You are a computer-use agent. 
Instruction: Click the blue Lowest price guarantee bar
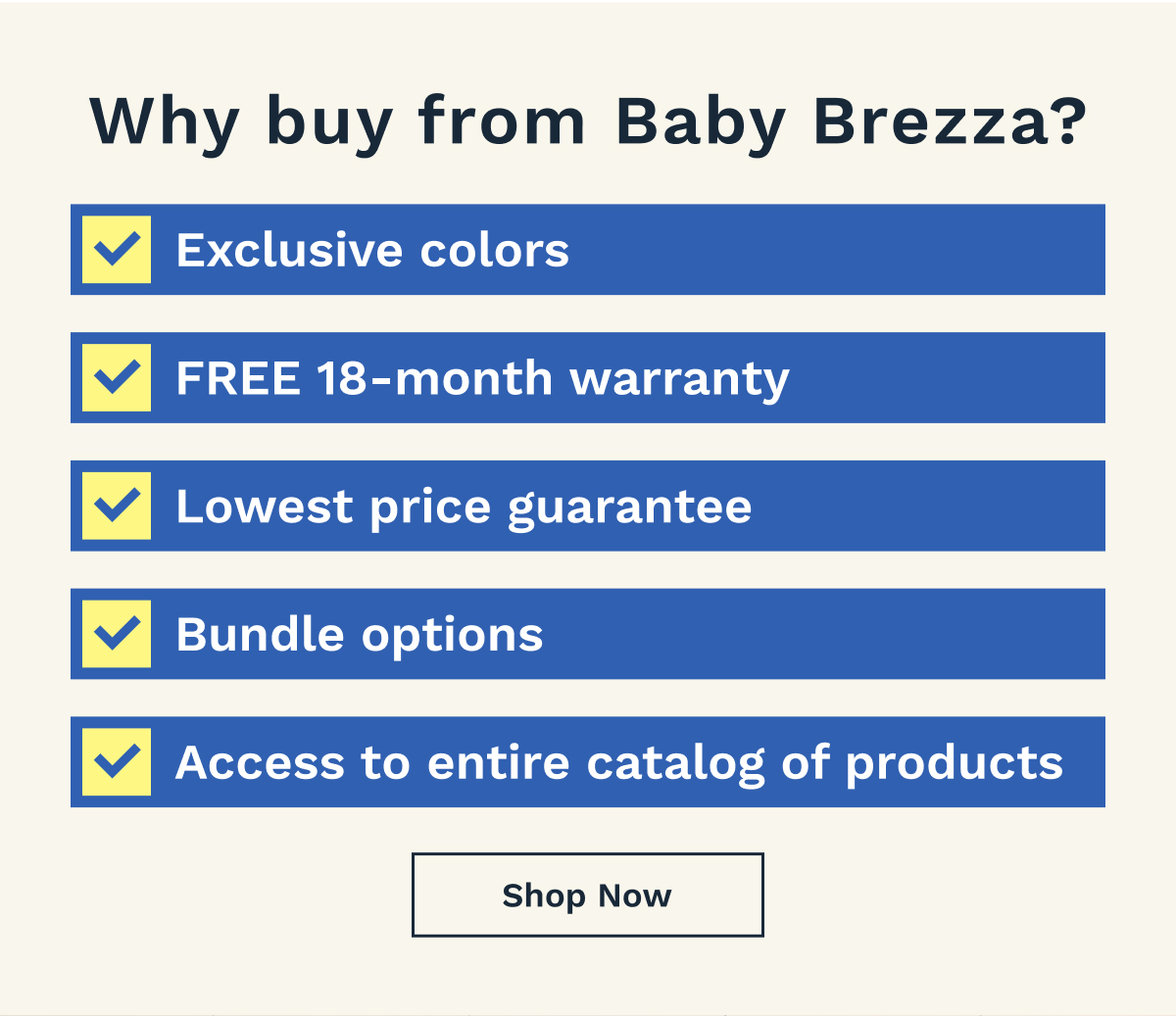click(x=921, y=507)
